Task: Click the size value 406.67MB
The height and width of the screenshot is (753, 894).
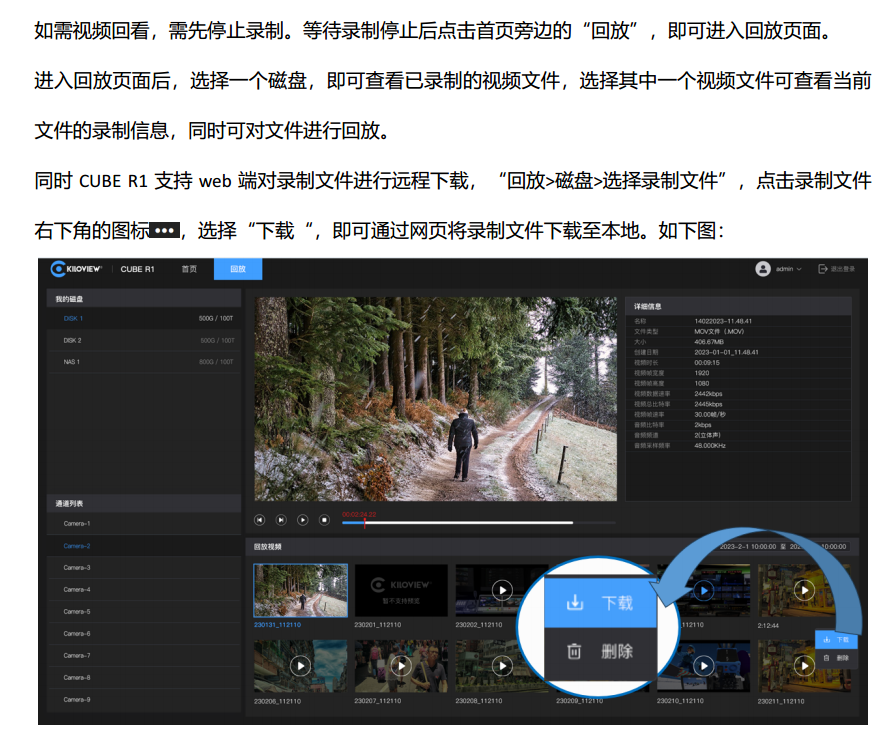Action: pos(709,342)
